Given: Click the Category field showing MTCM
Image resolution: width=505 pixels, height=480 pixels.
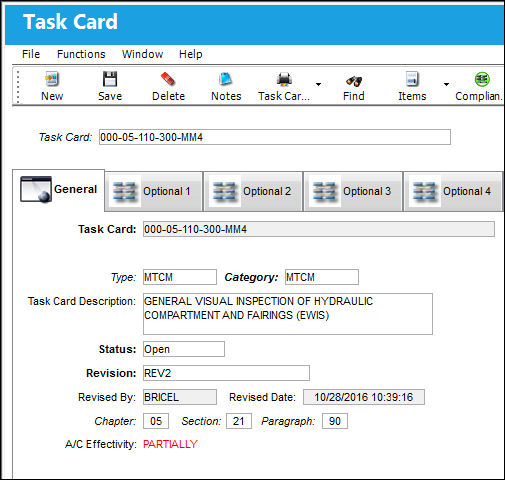Looking at the screenshot, I should click(x=322, y=277).
